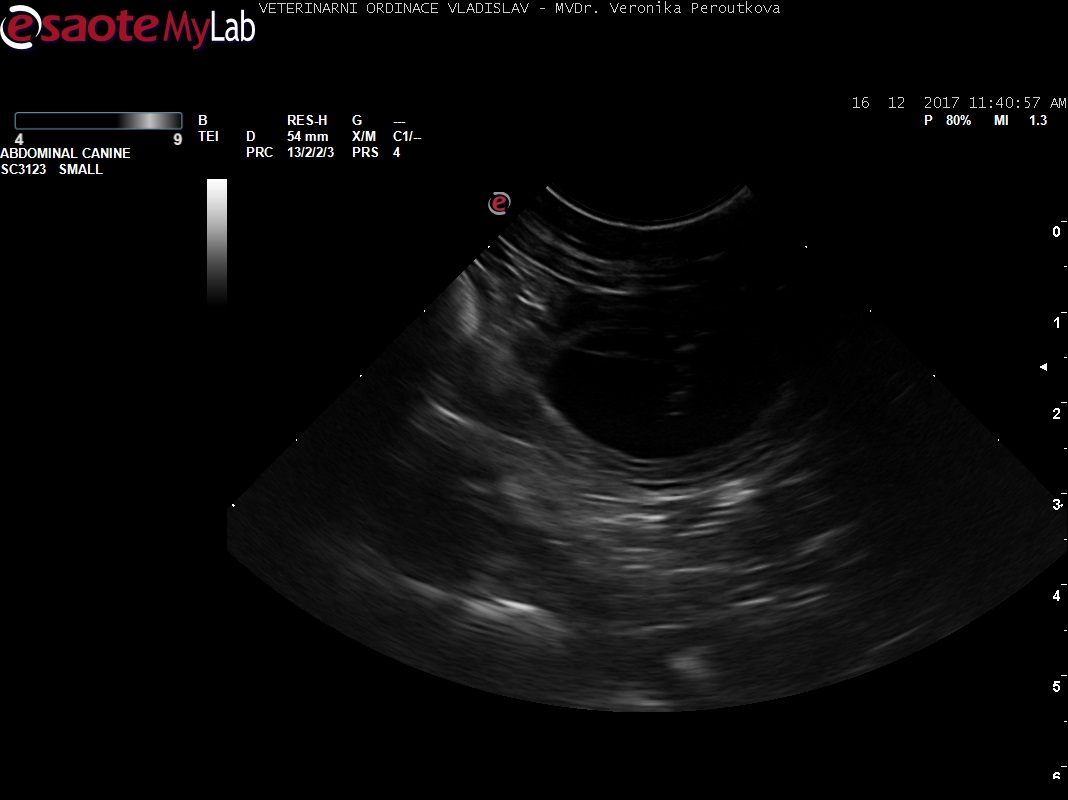The width and height of the screenshot is (1068, 800).
Task: Click the ABDOMINAL CANINE preset label
Action: click(x=65, y=153)
